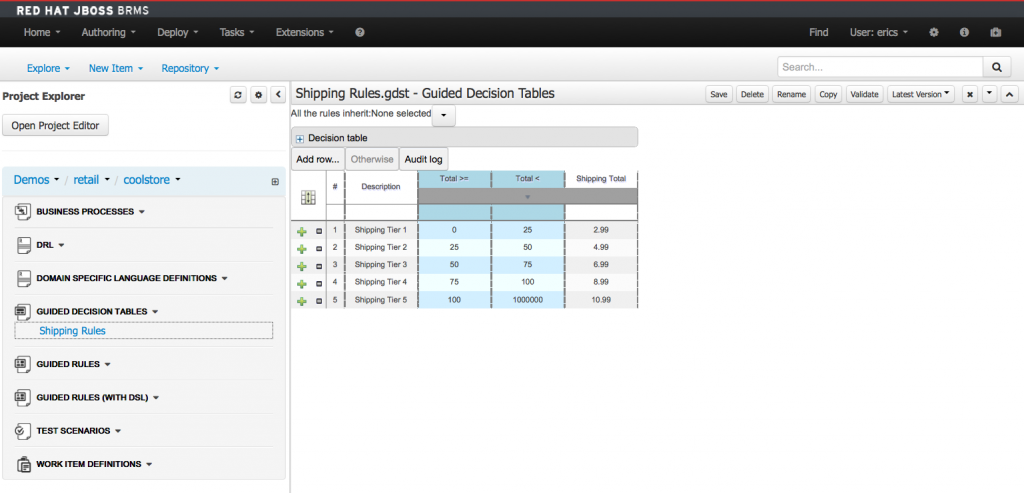The width and height of the screenshot is (1024, 493).
Task: Open the rules inherit dropdown
Action: tap(443, 115)
